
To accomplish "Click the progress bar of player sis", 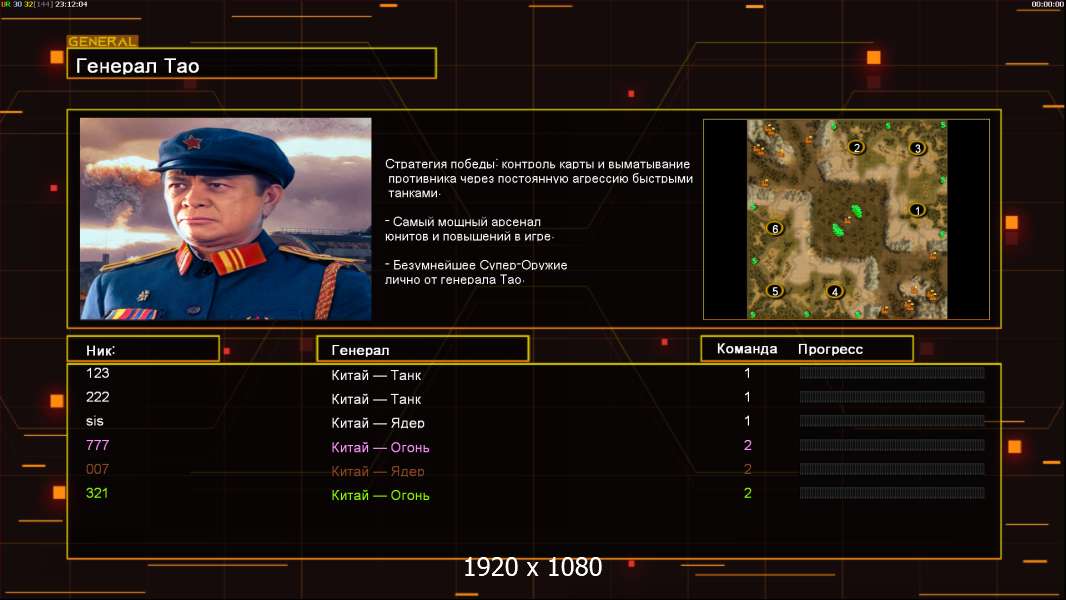I will pos(892,421).
